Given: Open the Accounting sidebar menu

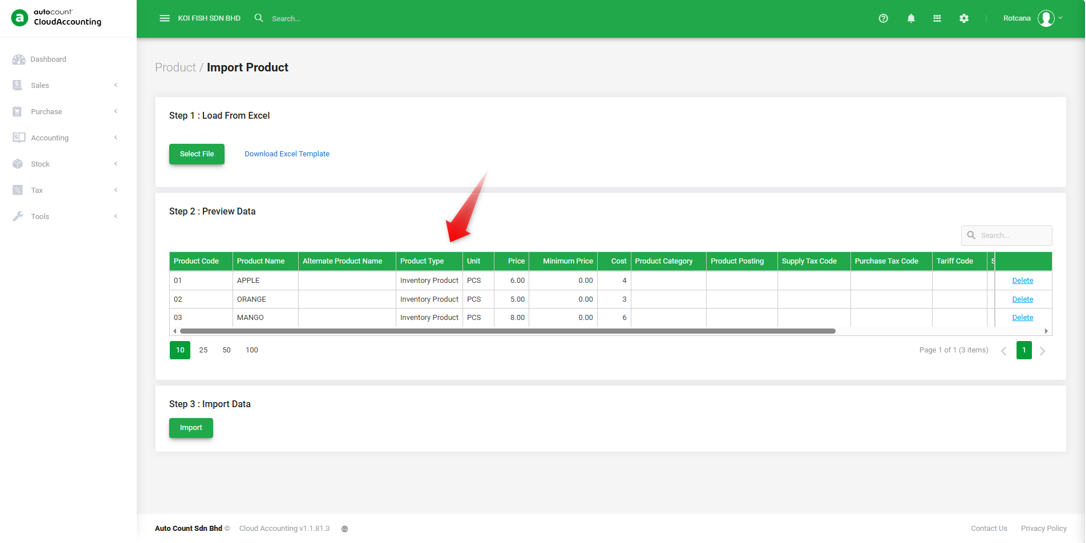Looking at the screenshot, I should [64, 138].
